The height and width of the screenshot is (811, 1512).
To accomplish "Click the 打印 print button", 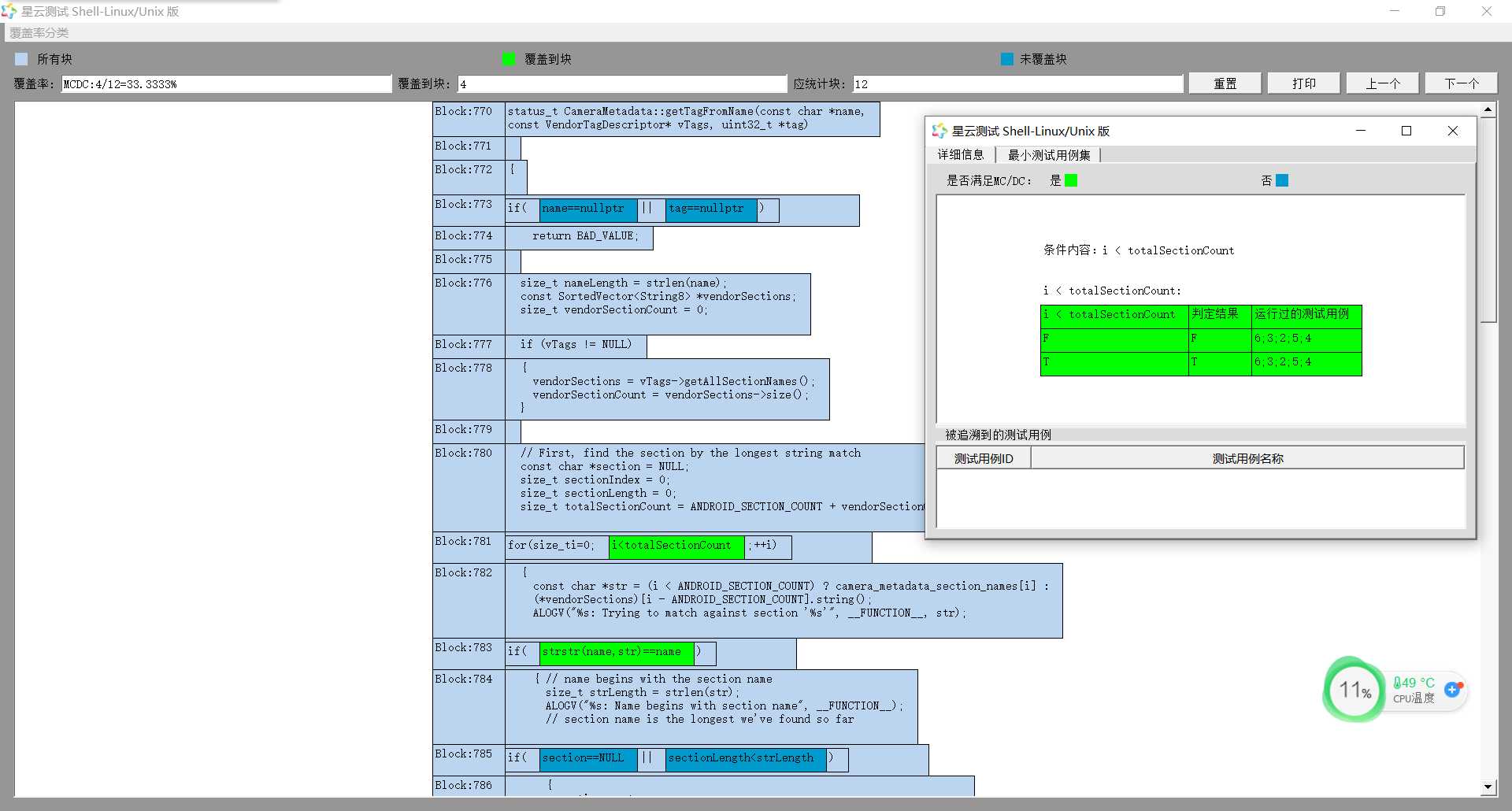I will (1303, 83).
